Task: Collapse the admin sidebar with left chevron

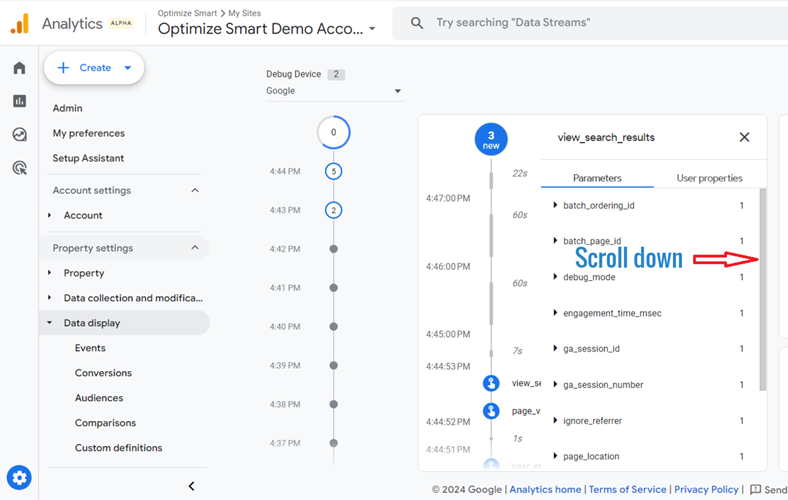Action: (x=191, y=486)
